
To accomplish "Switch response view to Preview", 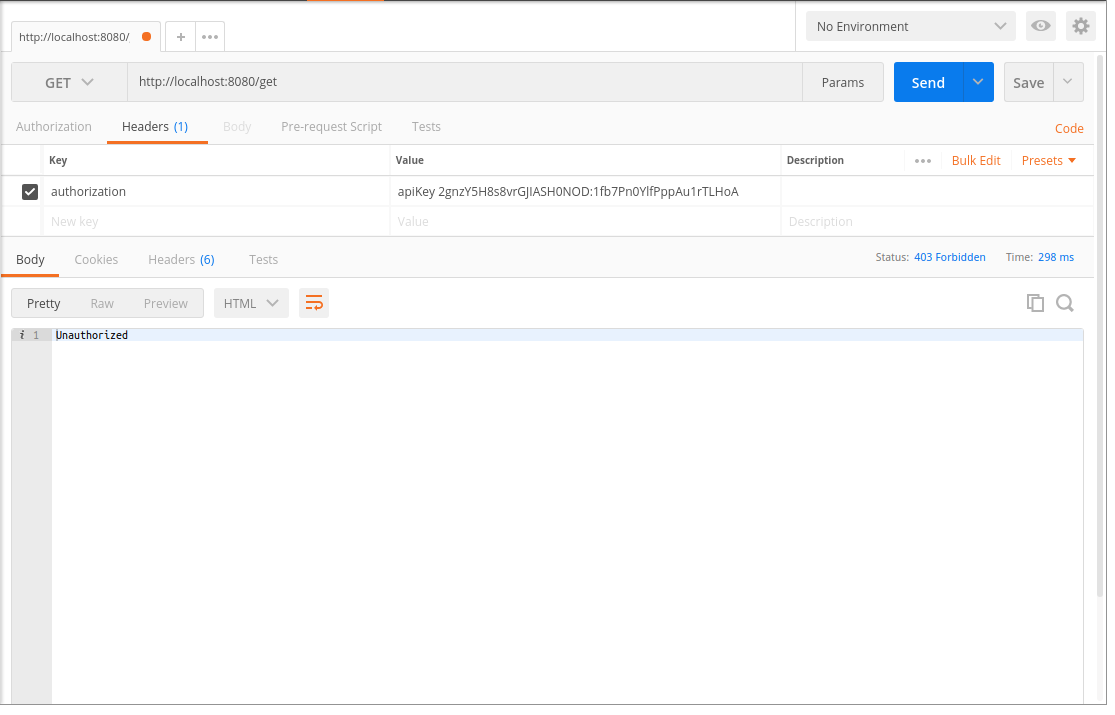I will click(x=165, y=303).
